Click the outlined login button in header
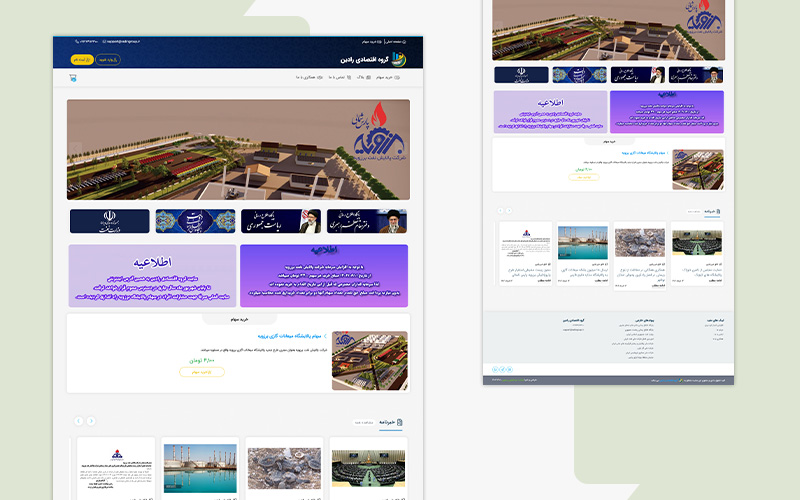The height and width of the screenshot is (500, 800). pyautogui.click(x=108, y=60)
